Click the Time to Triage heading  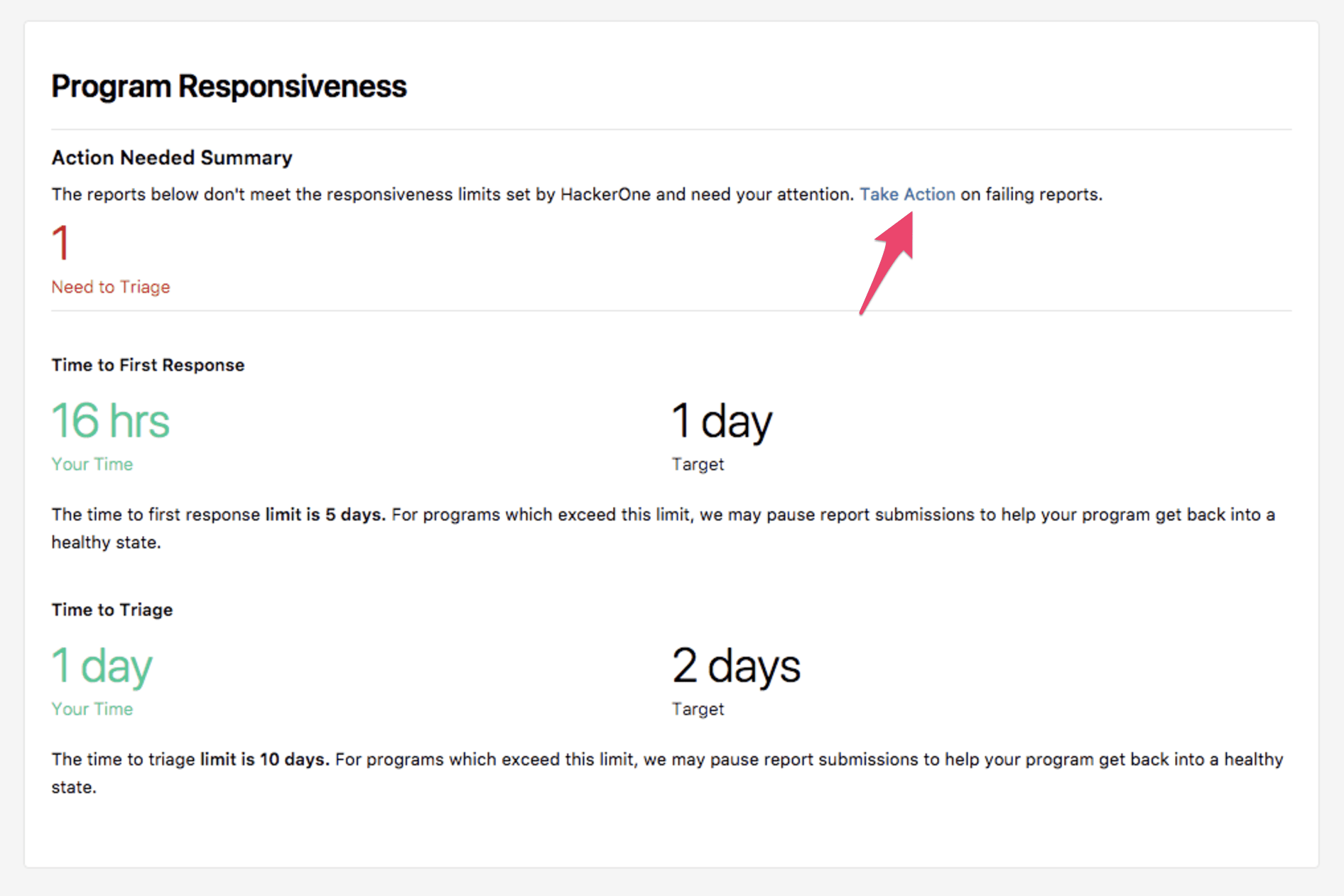112,610
